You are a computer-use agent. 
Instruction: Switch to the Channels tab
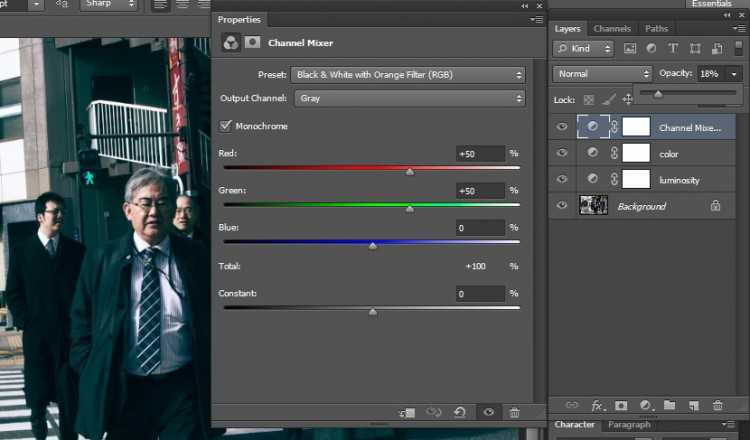point(612,29)
